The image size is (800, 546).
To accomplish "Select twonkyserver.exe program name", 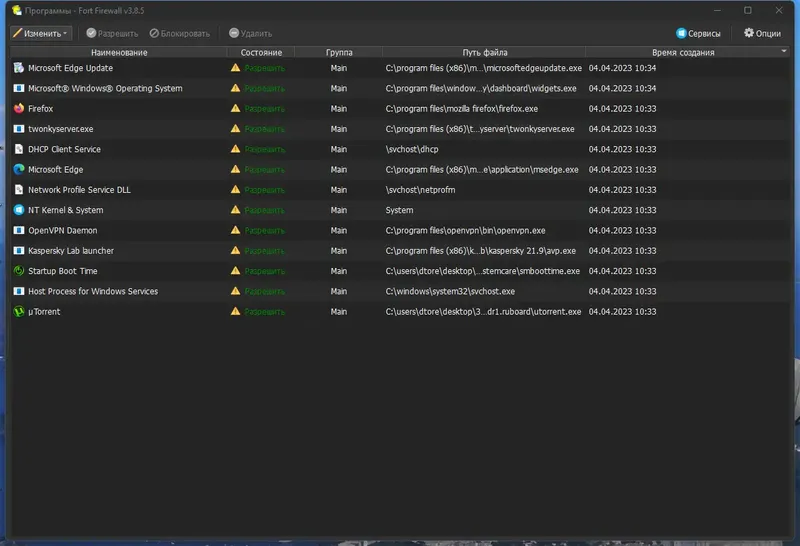I will pos(61,129).
